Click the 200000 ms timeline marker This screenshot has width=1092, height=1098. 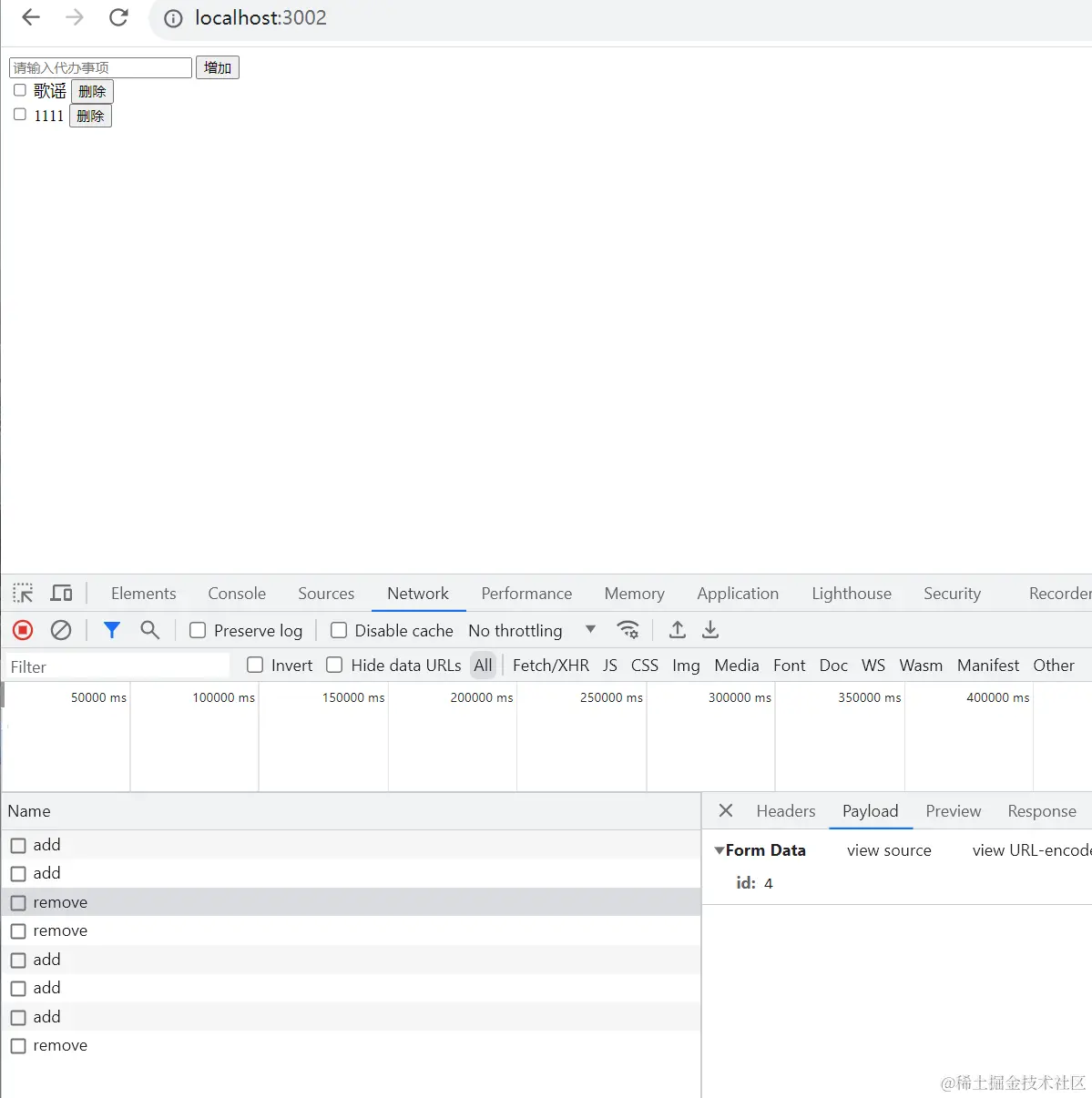[482, 697]
